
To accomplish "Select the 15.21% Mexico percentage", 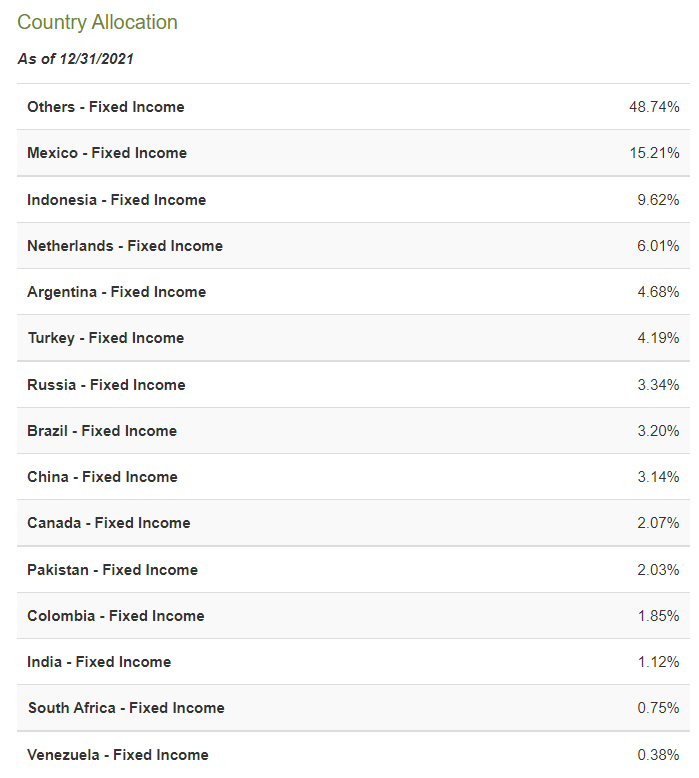I will click(654, 153).
